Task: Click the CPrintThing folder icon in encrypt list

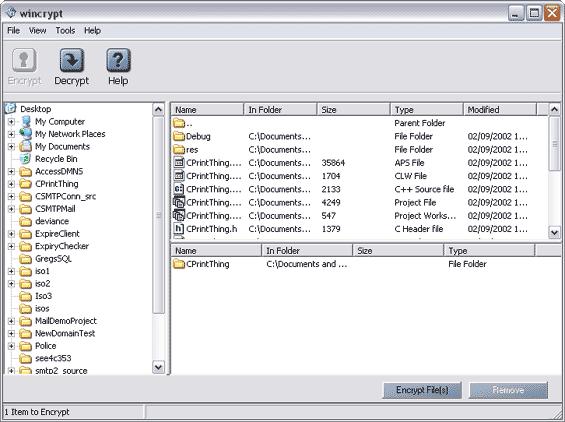Action: click(x=179, y=264)
